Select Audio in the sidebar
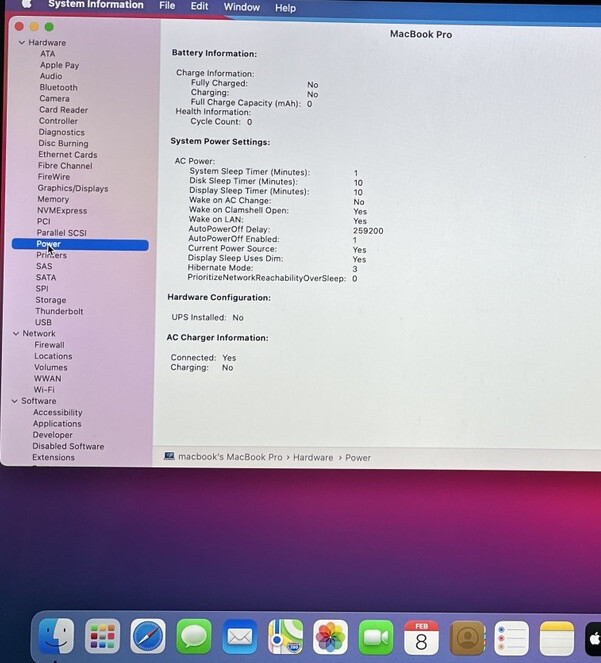Image resolution: width=601 pixels, height=663 pixels. point(51,76)
